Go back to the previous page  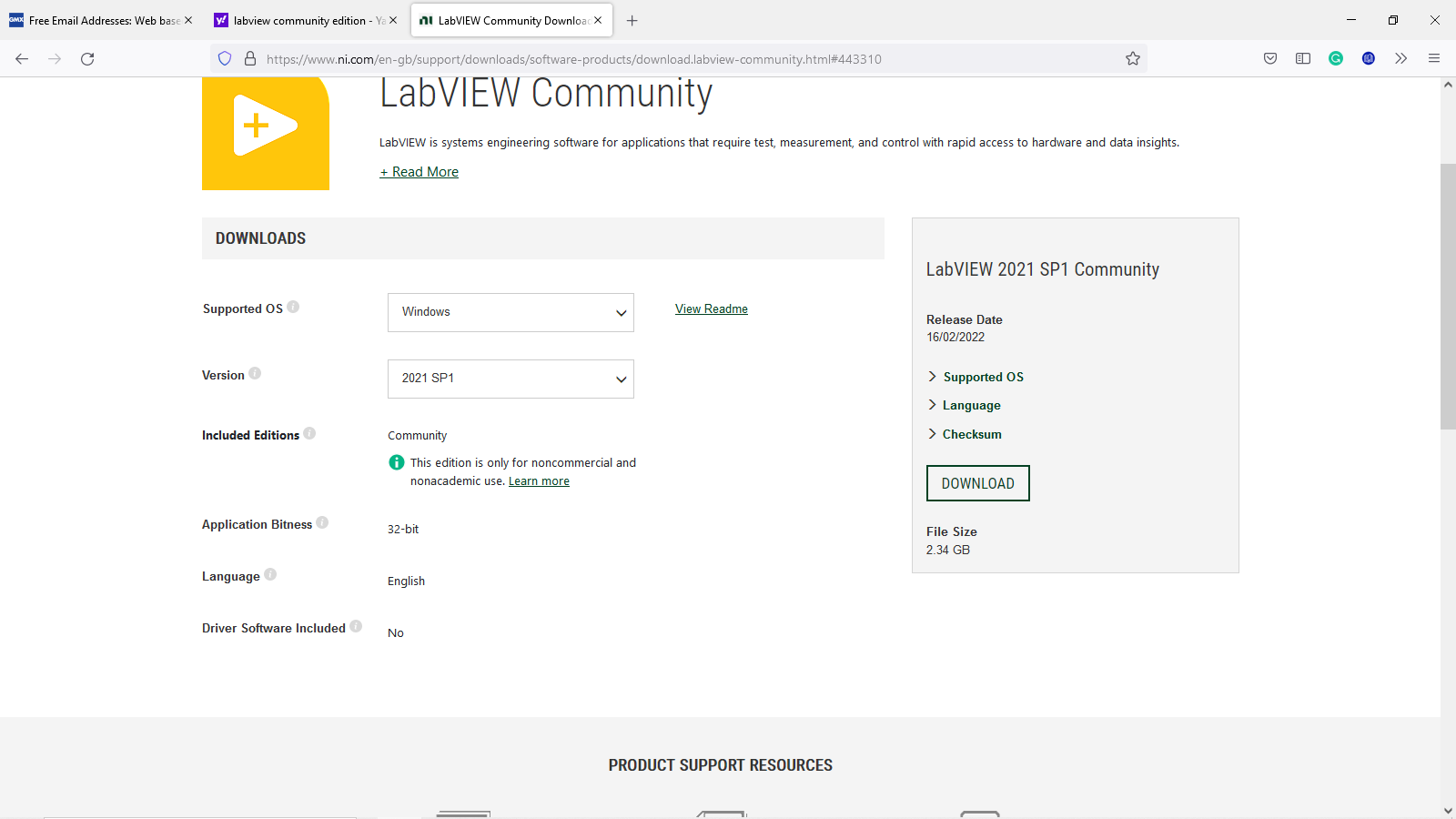point(22,58)
